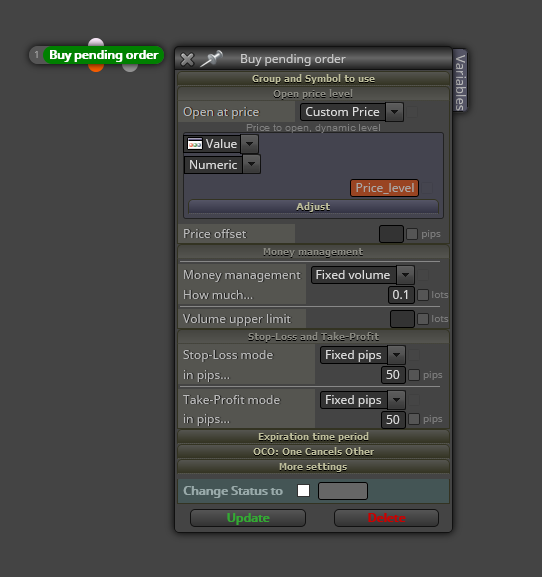542x577 pixels.
Task: Expand OCO: One Cancels Other section
Action: pyautogui.click(x=313, y=452)
